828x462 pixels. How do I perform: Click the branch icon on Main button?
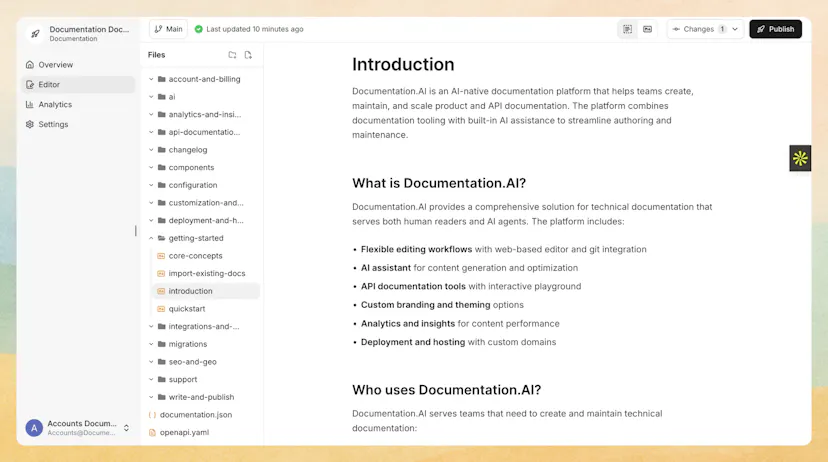158,29
